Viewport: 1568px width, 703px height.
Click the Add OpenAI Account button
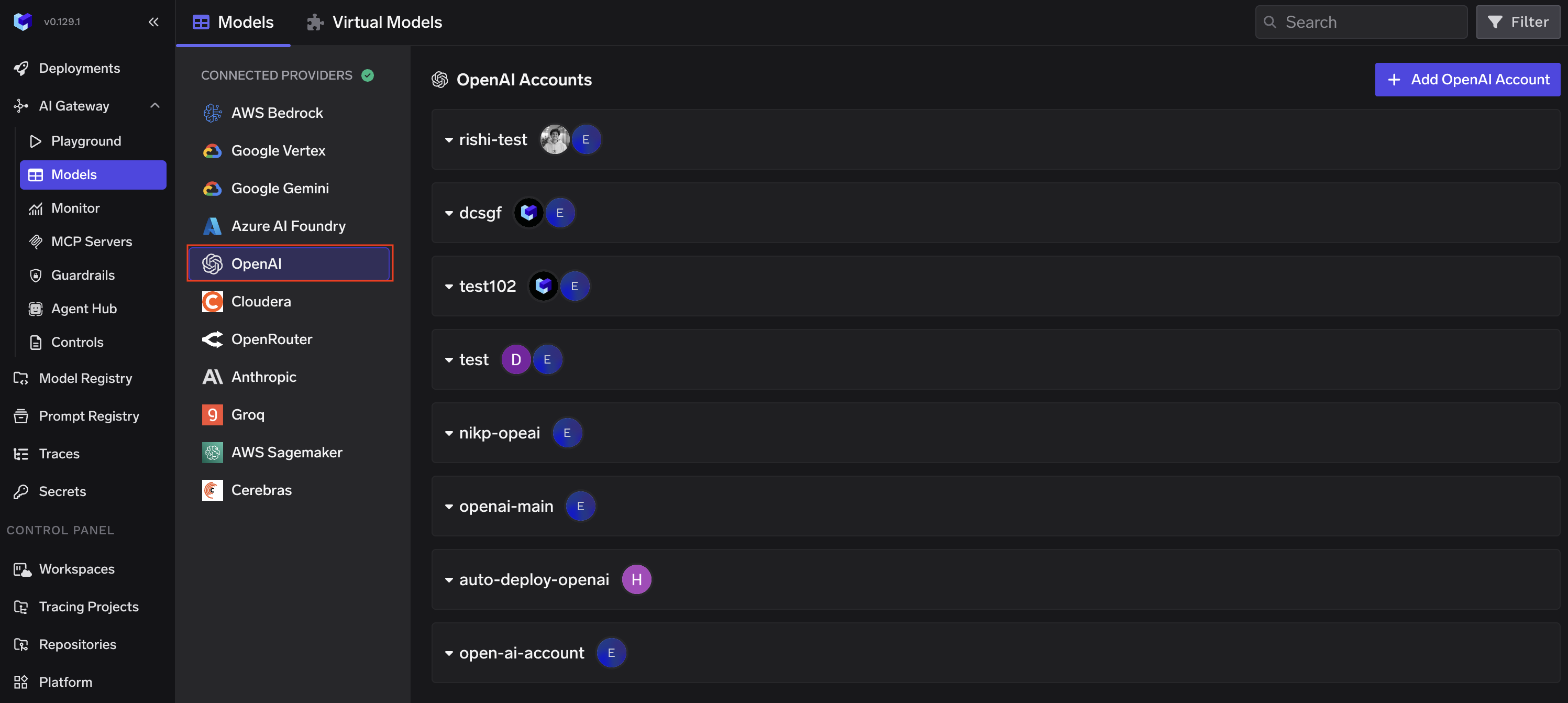(1467, 79)
